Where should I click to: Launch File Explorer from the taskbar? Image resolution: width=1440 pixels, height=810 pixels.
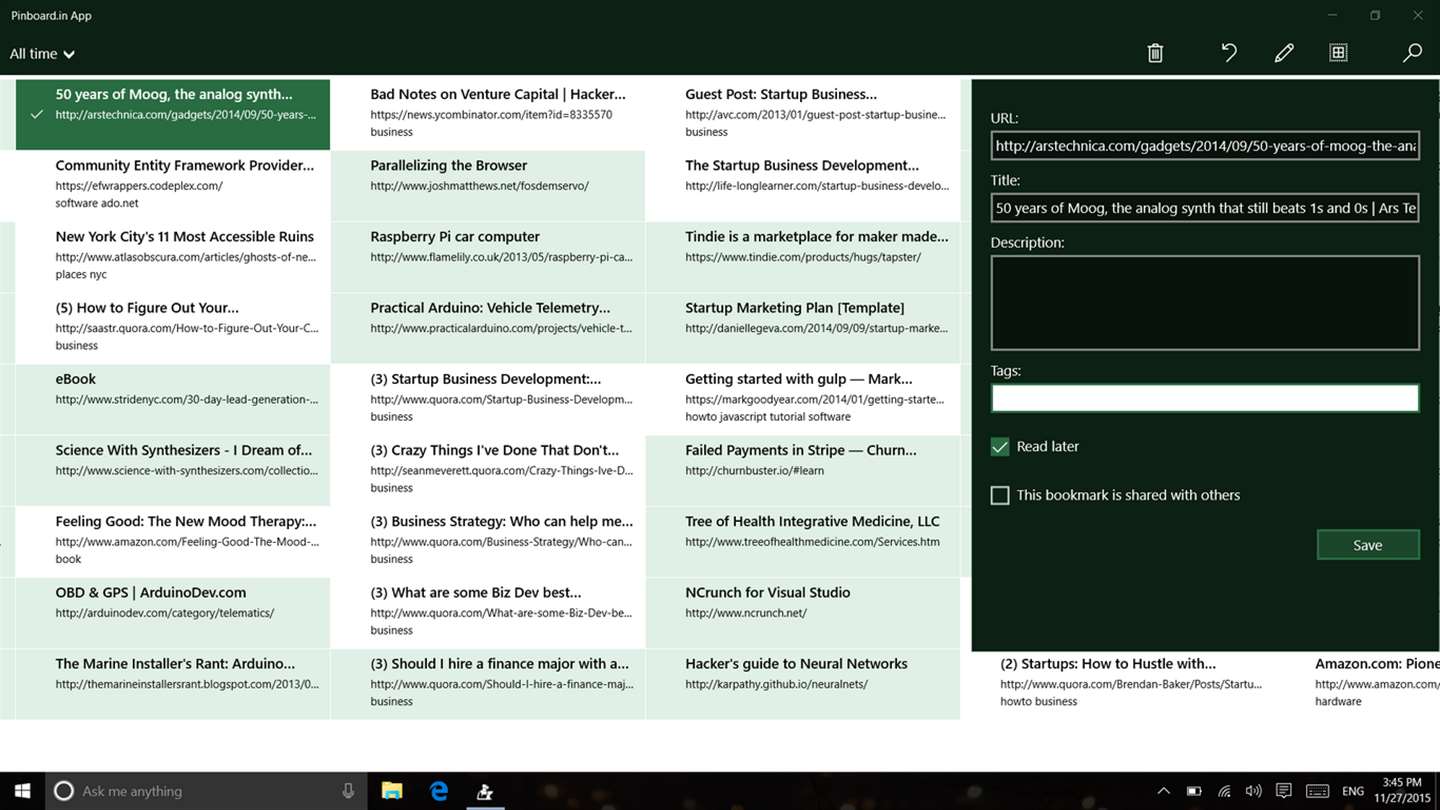coord(391,791)
